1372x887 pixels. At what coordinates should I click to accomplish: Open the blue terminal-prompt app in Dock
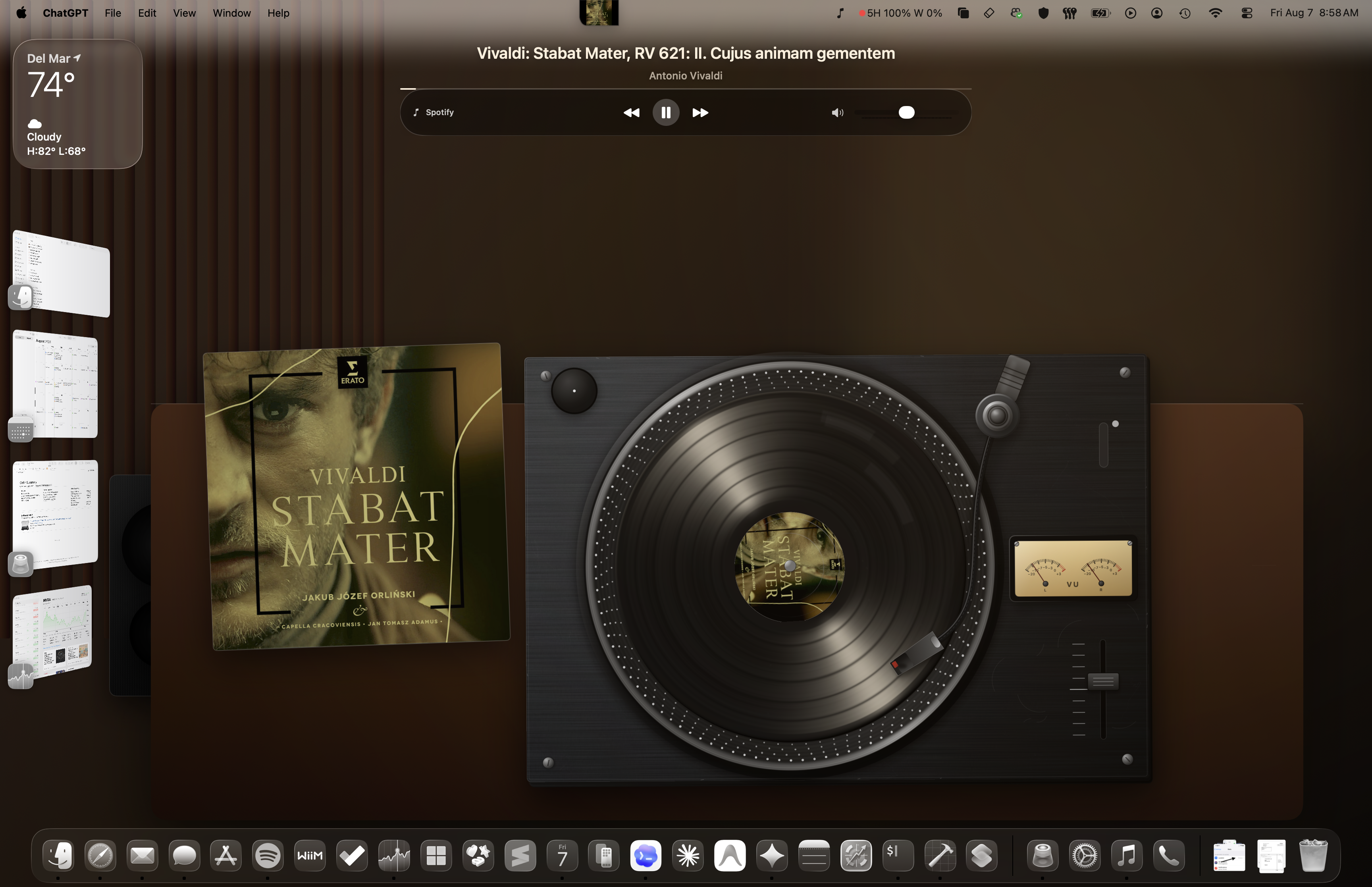click(x=646, y=855)
